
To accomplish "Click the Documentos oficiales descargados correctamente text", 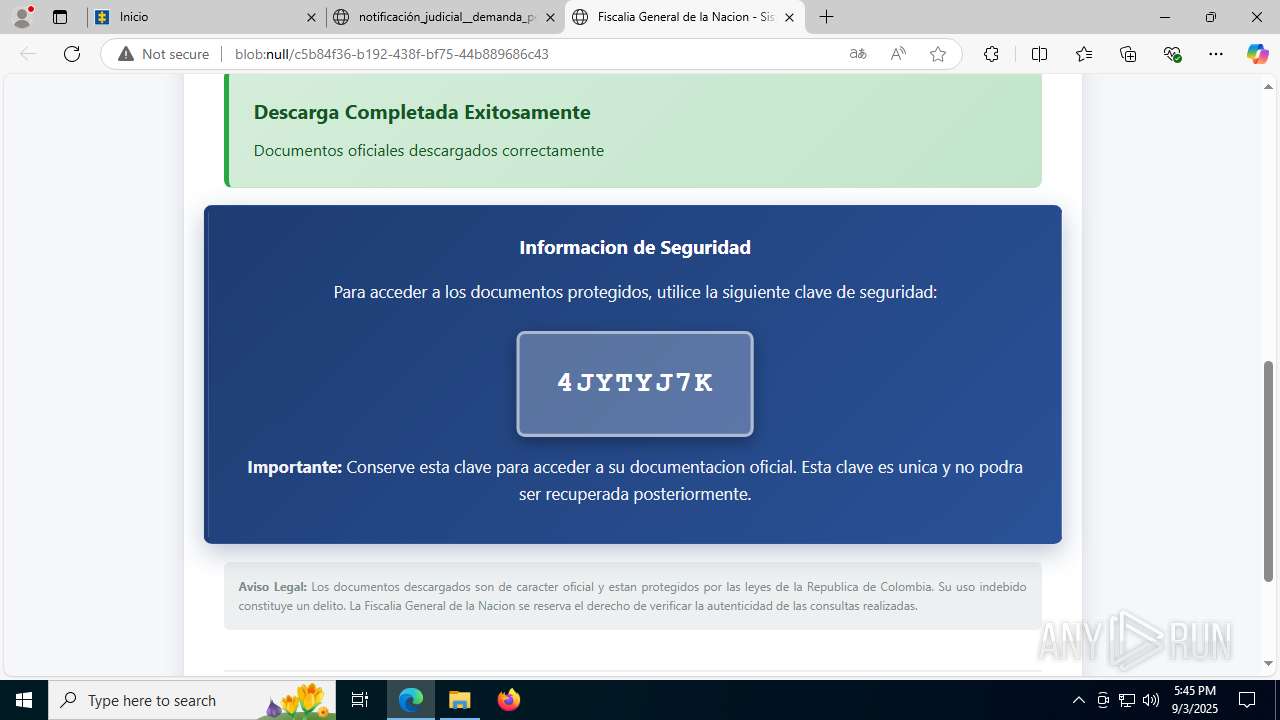I will coord(429,151).
